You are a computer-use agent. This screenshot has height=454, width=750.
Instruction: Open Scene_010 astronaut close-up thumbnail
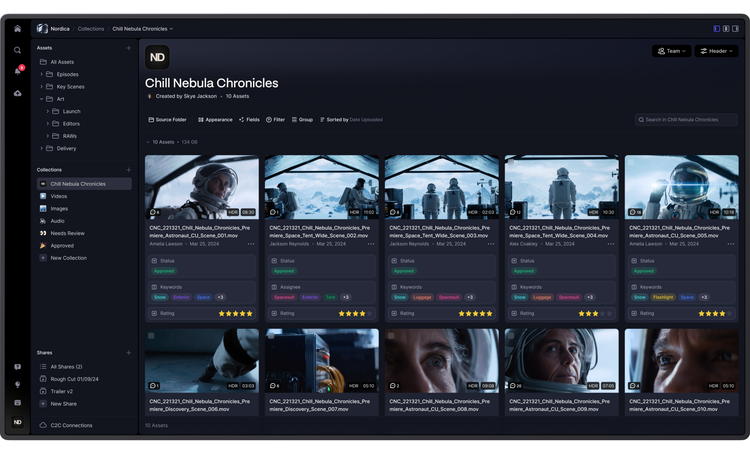point(681,361)
